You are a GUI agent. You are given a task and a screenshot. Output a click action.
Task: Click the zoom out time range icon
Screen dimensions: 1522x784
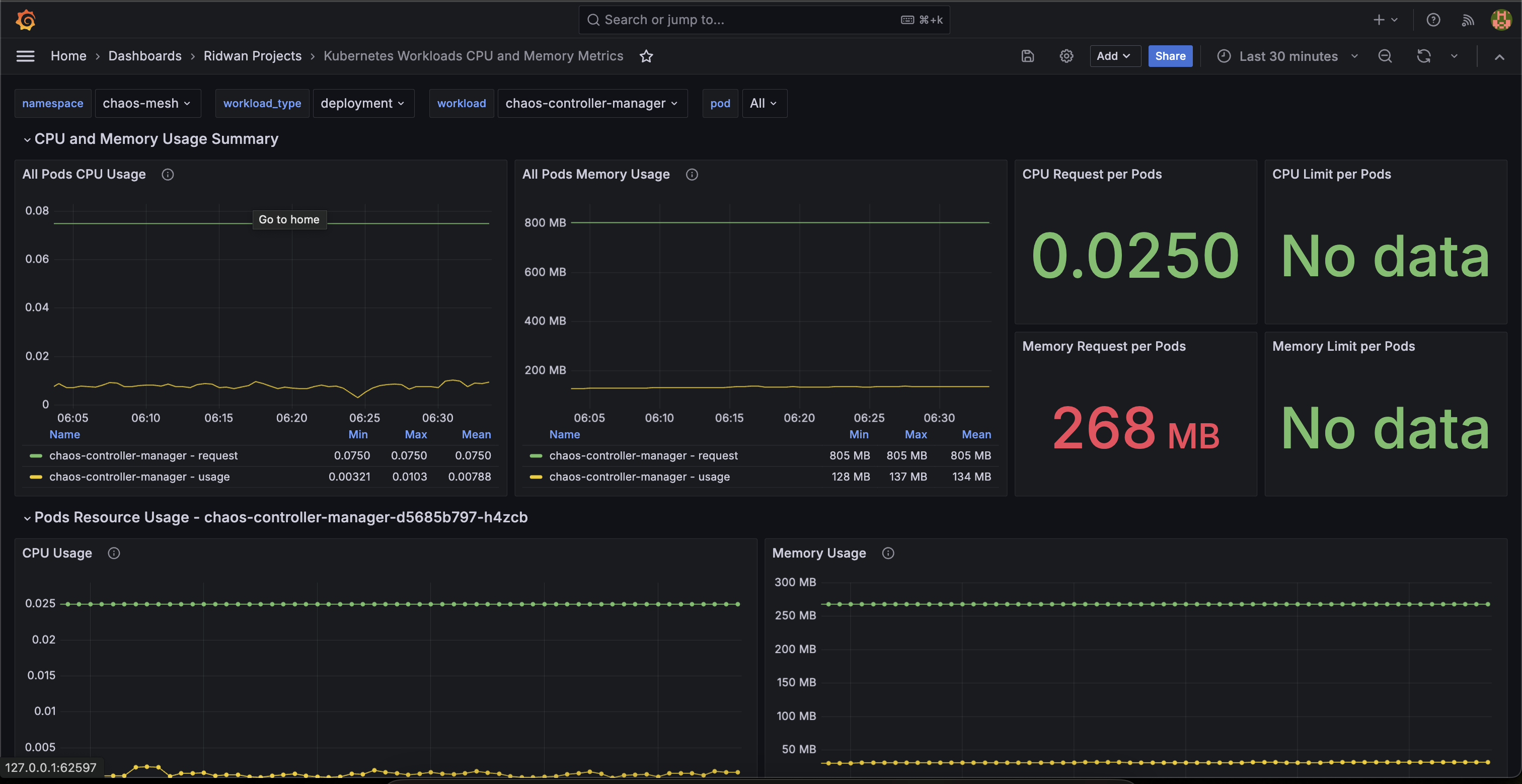tap(1385, 56)
